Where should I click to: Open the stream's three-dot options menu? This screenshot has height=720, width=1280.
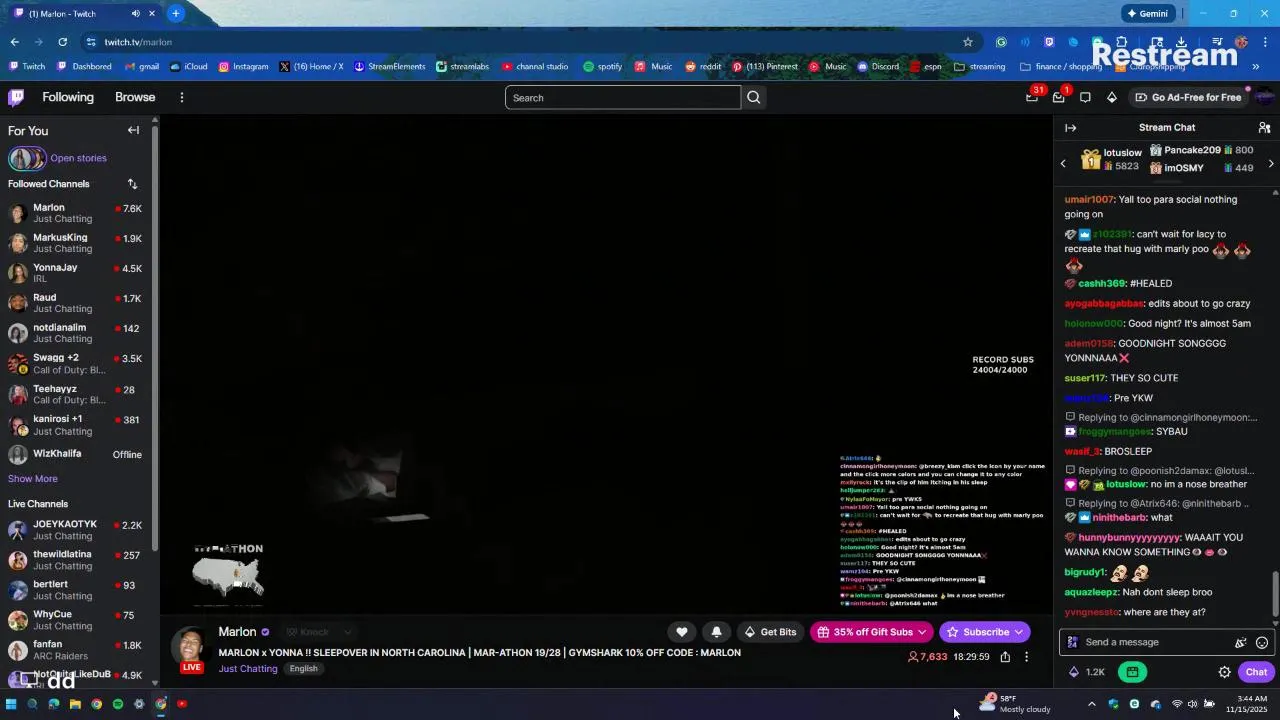1026,657
